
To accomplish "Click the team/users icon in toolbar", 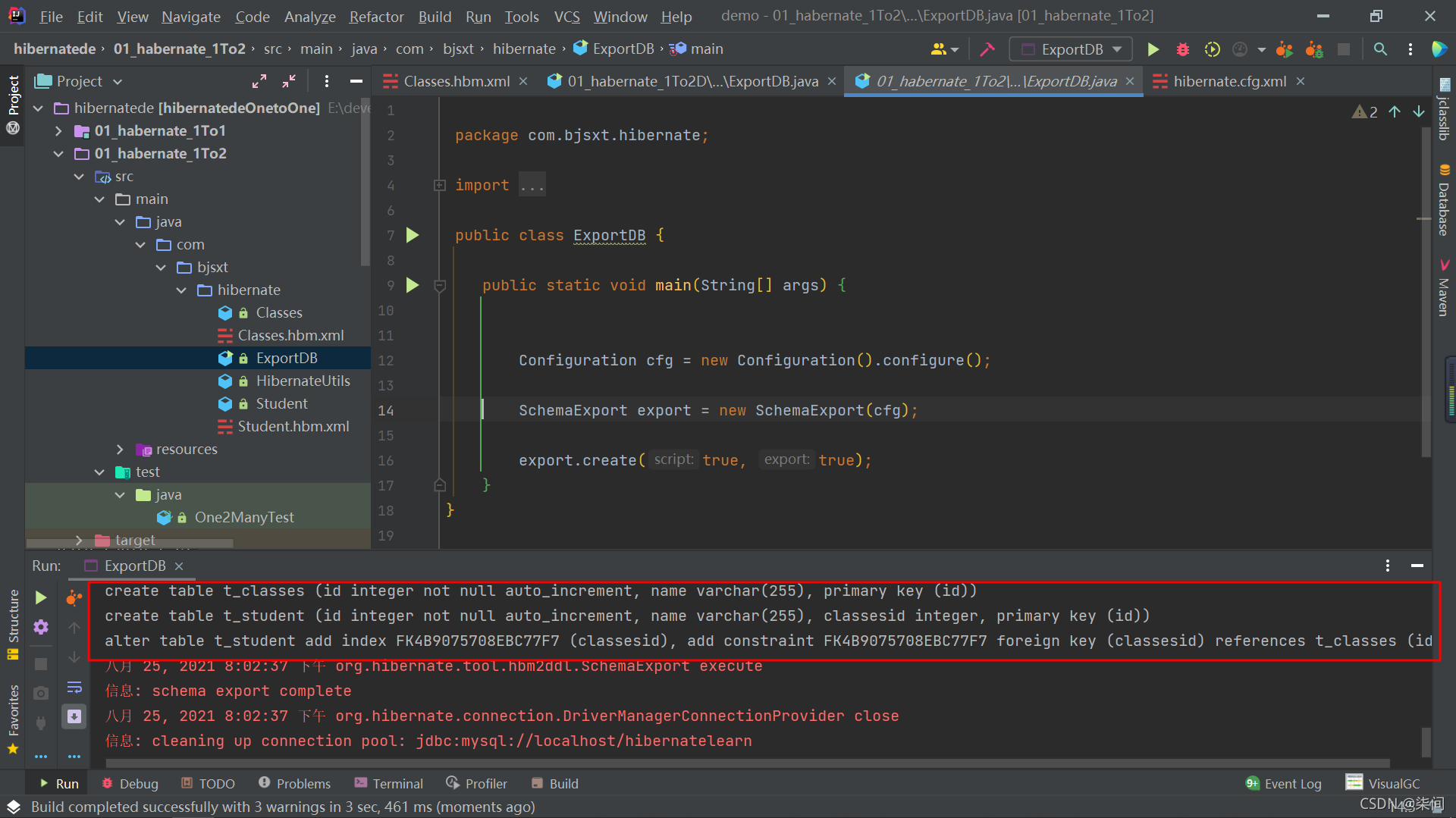I will [944, 49].
